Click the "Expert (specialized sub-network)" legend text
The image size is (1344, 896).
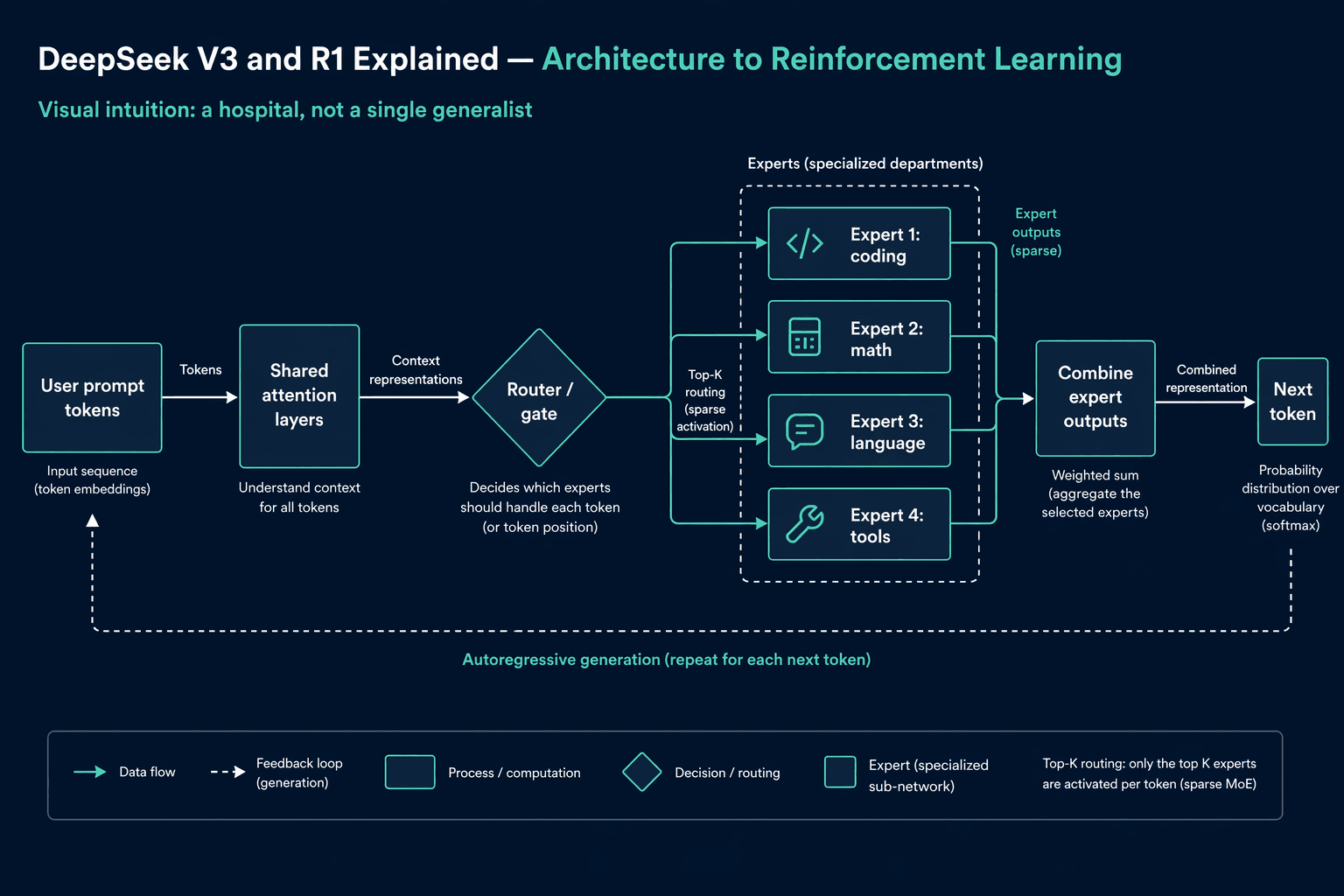pos(928,775)
